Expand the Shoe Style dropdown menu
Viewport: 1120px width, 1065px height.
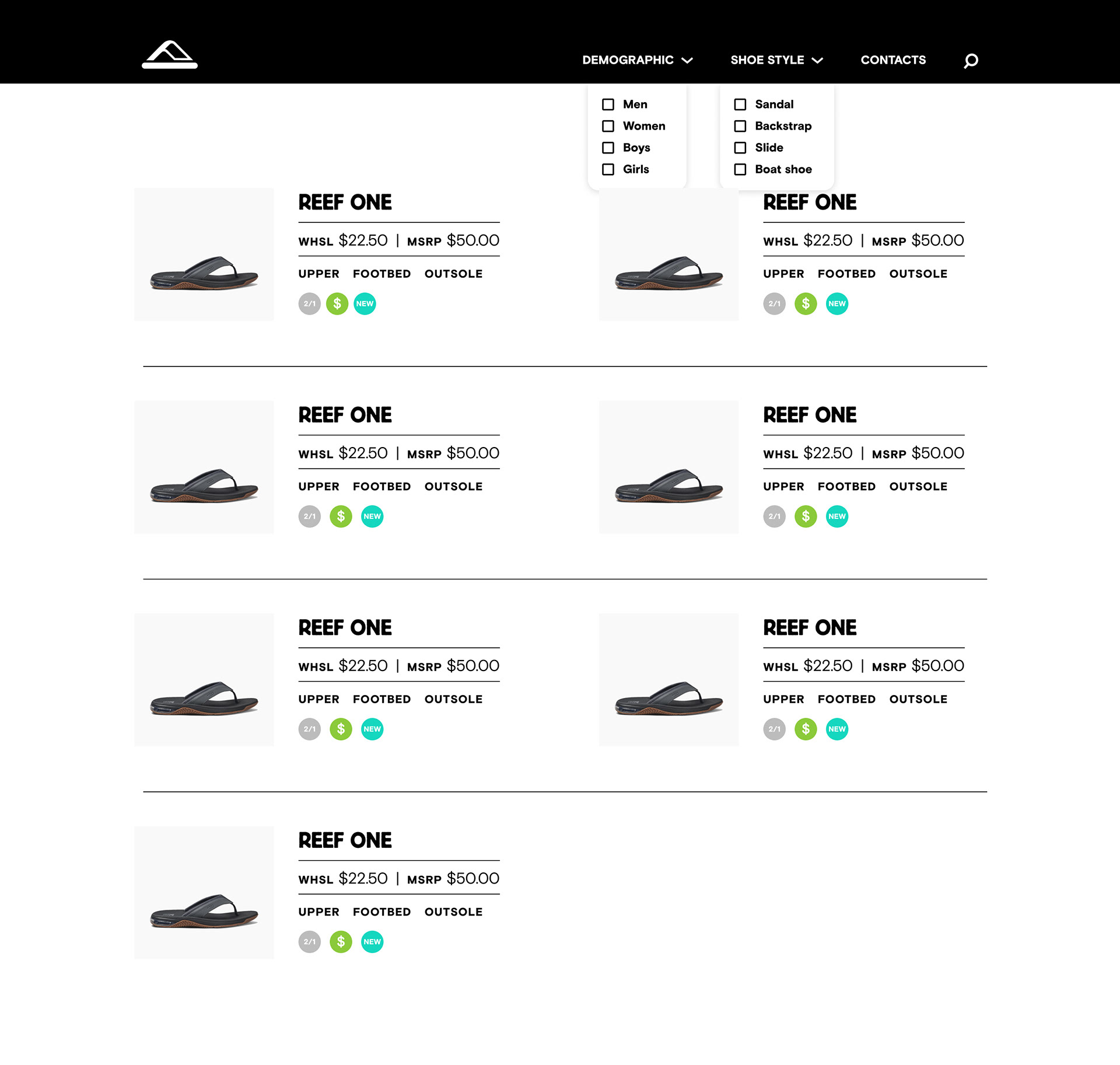tap(776, 60)
